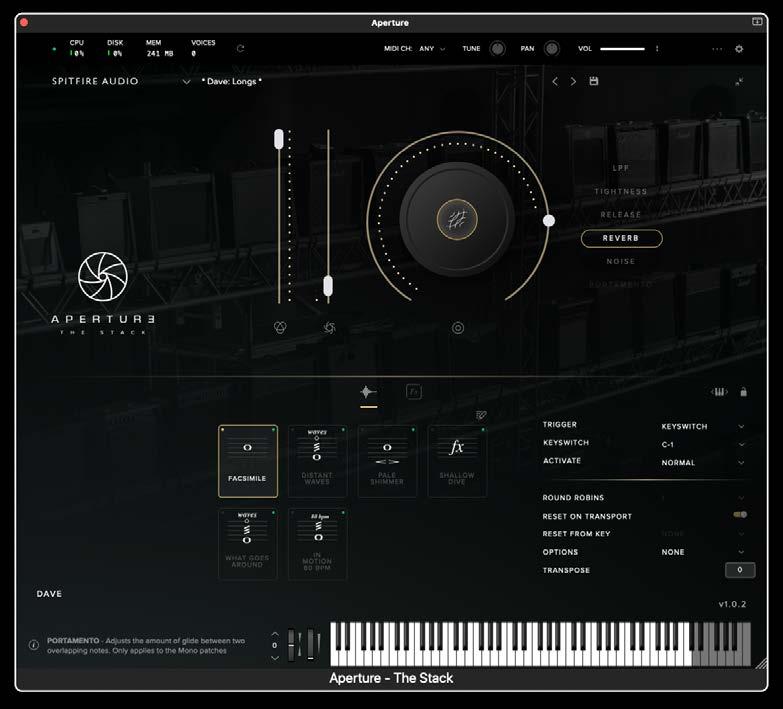Select the Pale Shimmer technique card
The width and height of the screenshot is (783, 709).
point(388,461)
